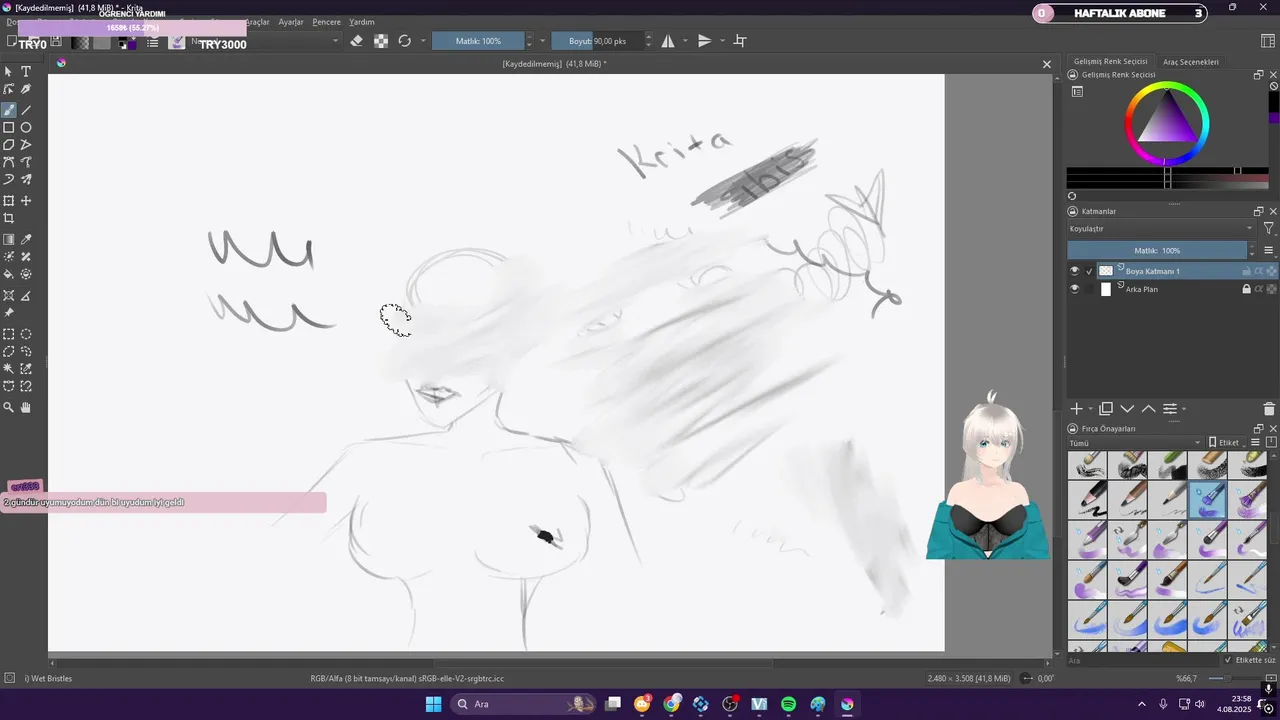Close the Kaydedilmemiş document tab
Image resolution: width=1280 pixels, height=720 pixels.
[1047, 64]
